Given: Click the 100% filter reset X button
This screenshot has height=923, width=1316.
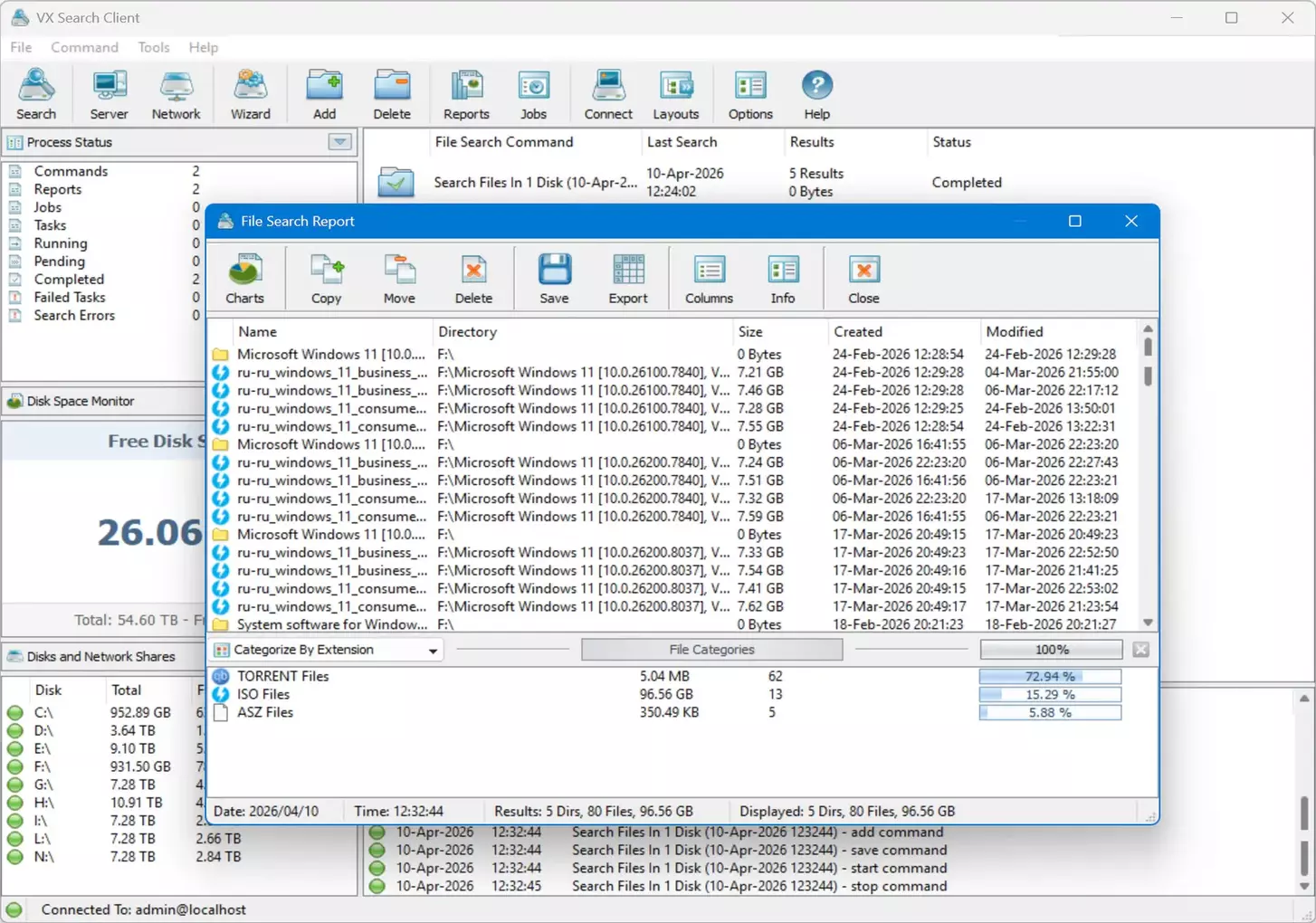Looking at the screenshot, I should click(x=1140, y=650).
